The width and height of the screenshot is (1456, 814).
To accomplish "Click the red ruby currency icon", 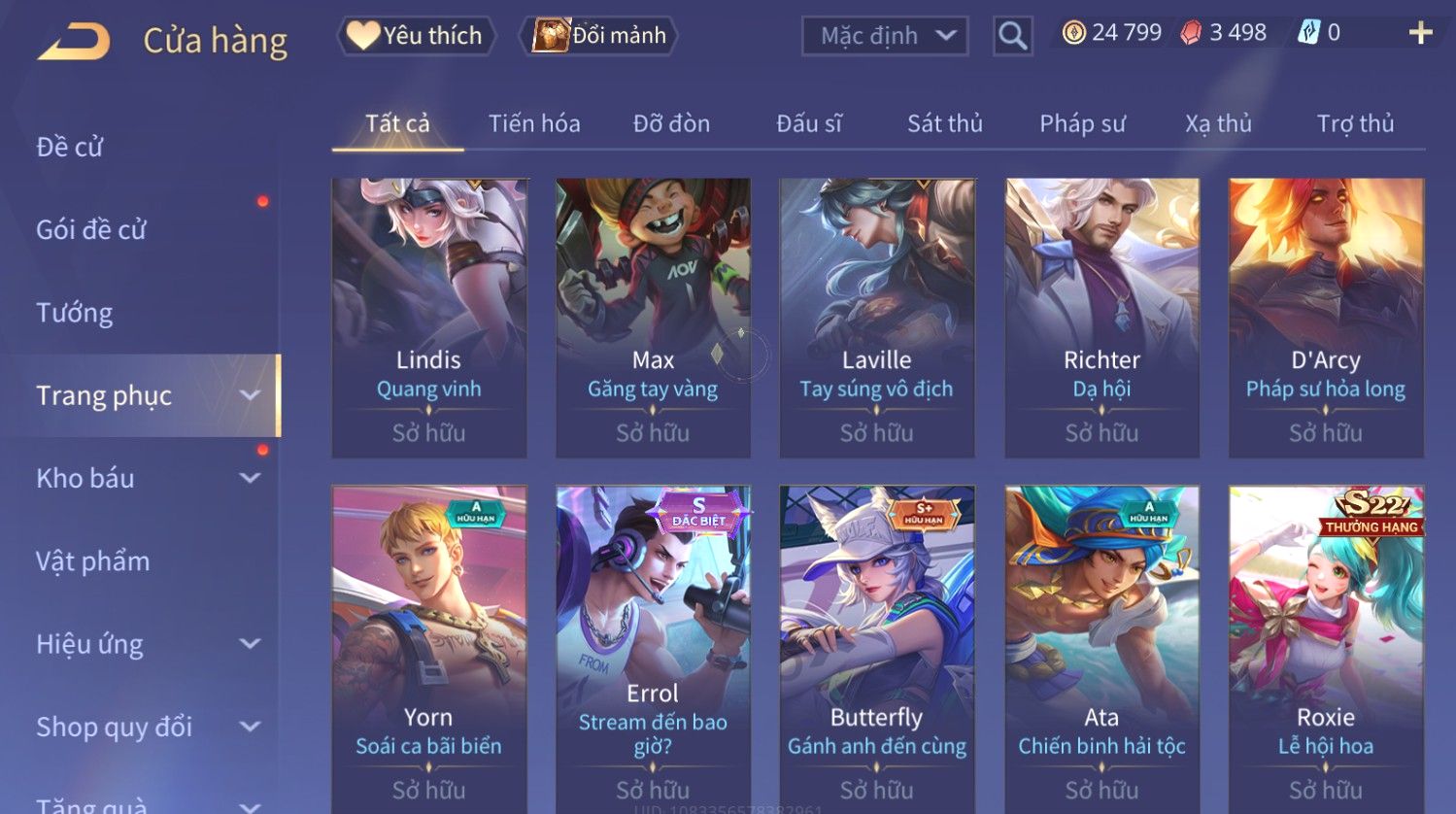I will pos(1191,33).
